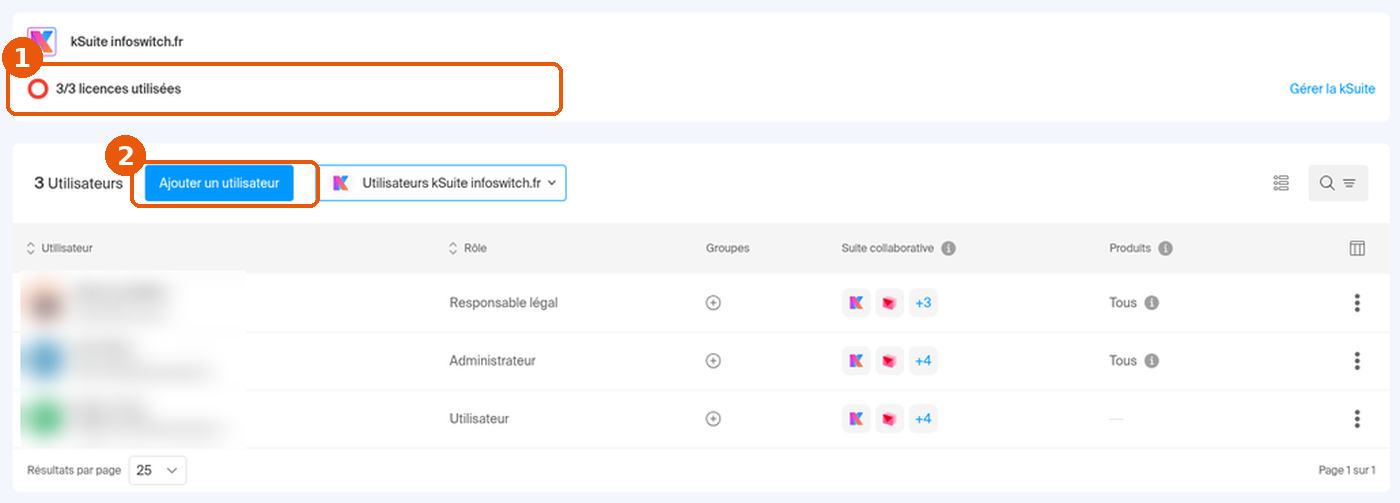Select the green blurred user avatar
This screenshot has width=1400, height=503.
pos(43,418)
